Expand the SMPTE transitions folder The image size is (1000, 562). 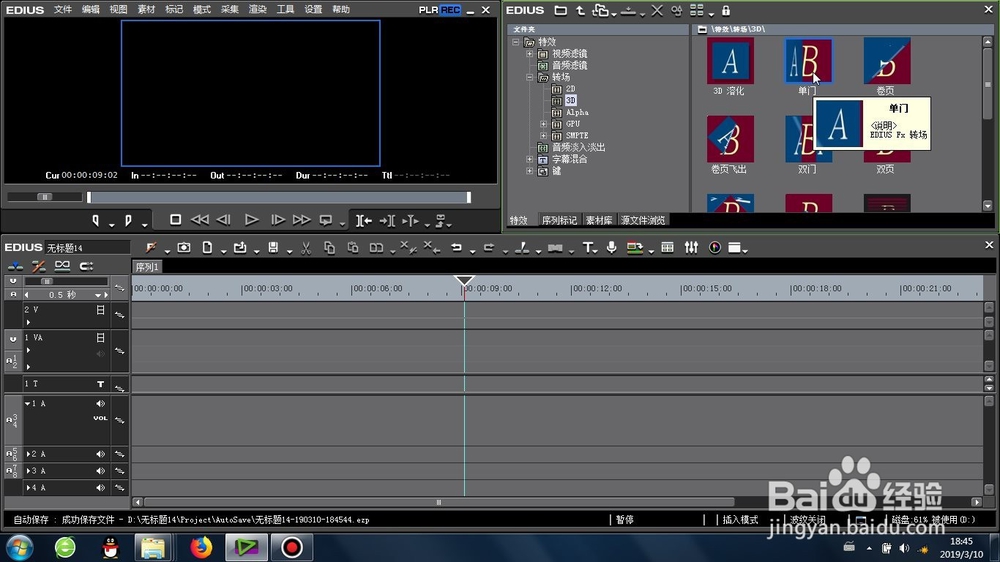click(x=543, y=136)
